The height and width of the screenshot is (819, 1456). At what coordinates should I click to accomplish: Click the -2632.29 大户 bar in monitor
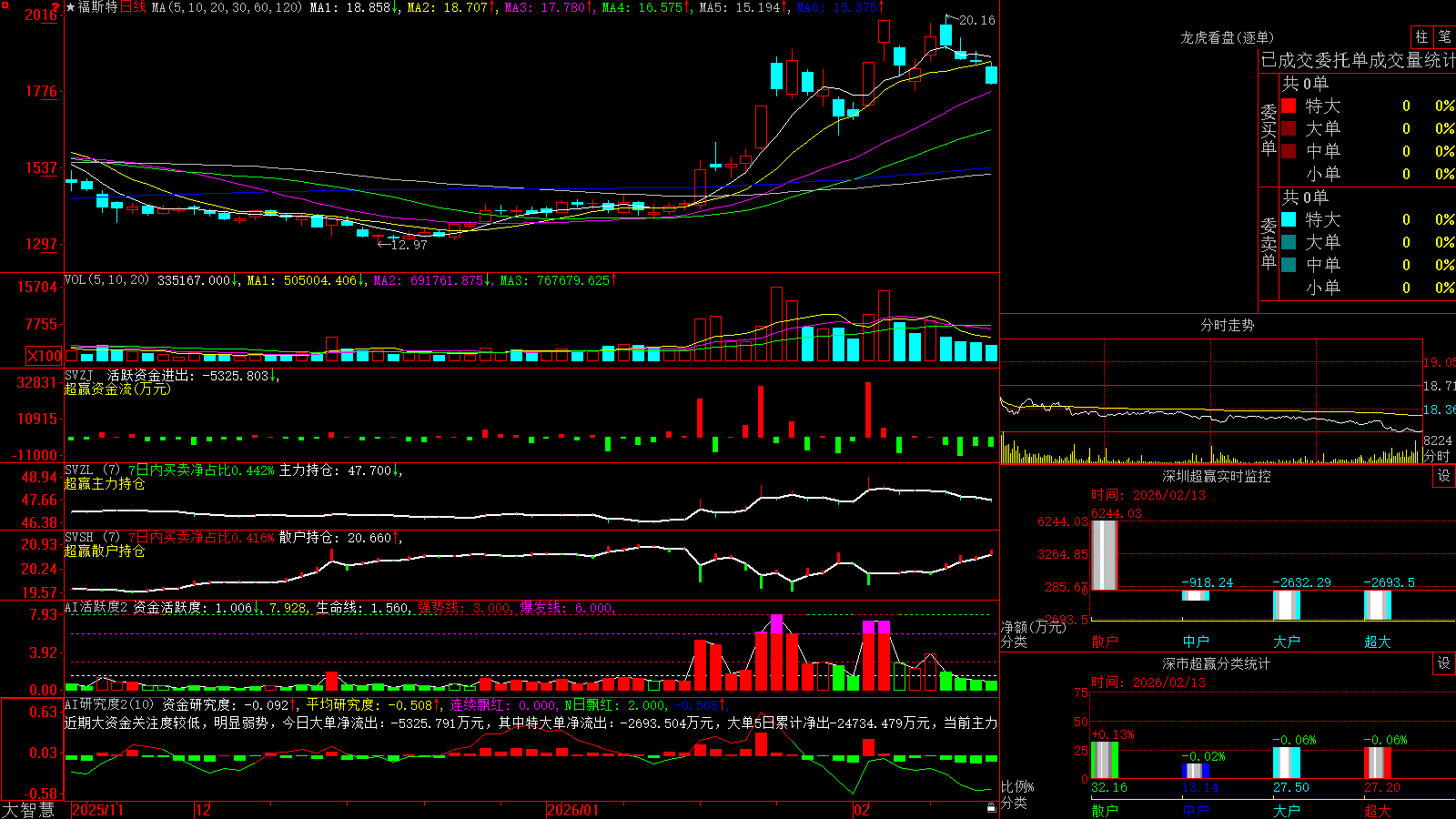point(1287,605)
